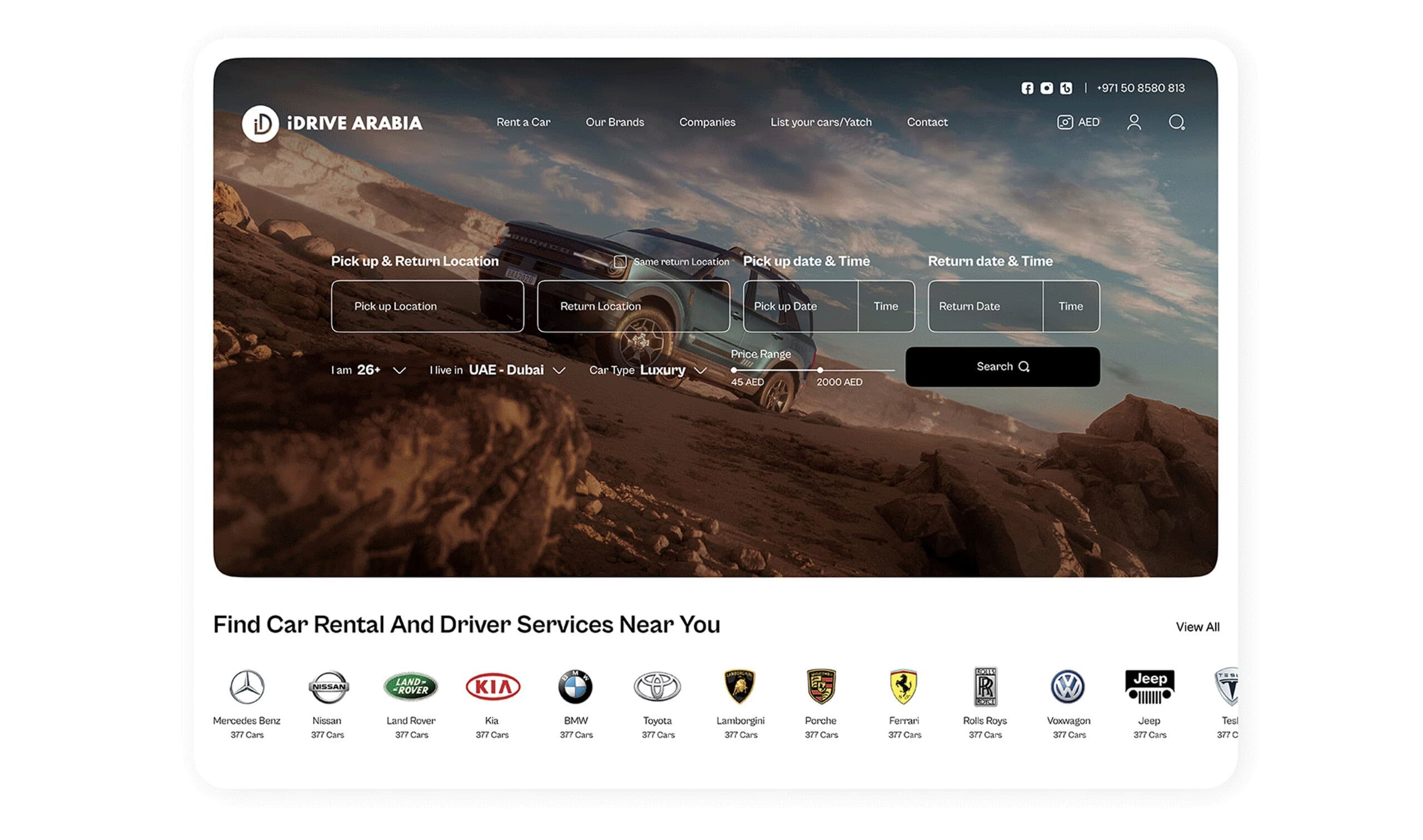Viewport: 1423px width, 840px height.
Task: Select the Jeep brand logo
Action: (1149, 686)
